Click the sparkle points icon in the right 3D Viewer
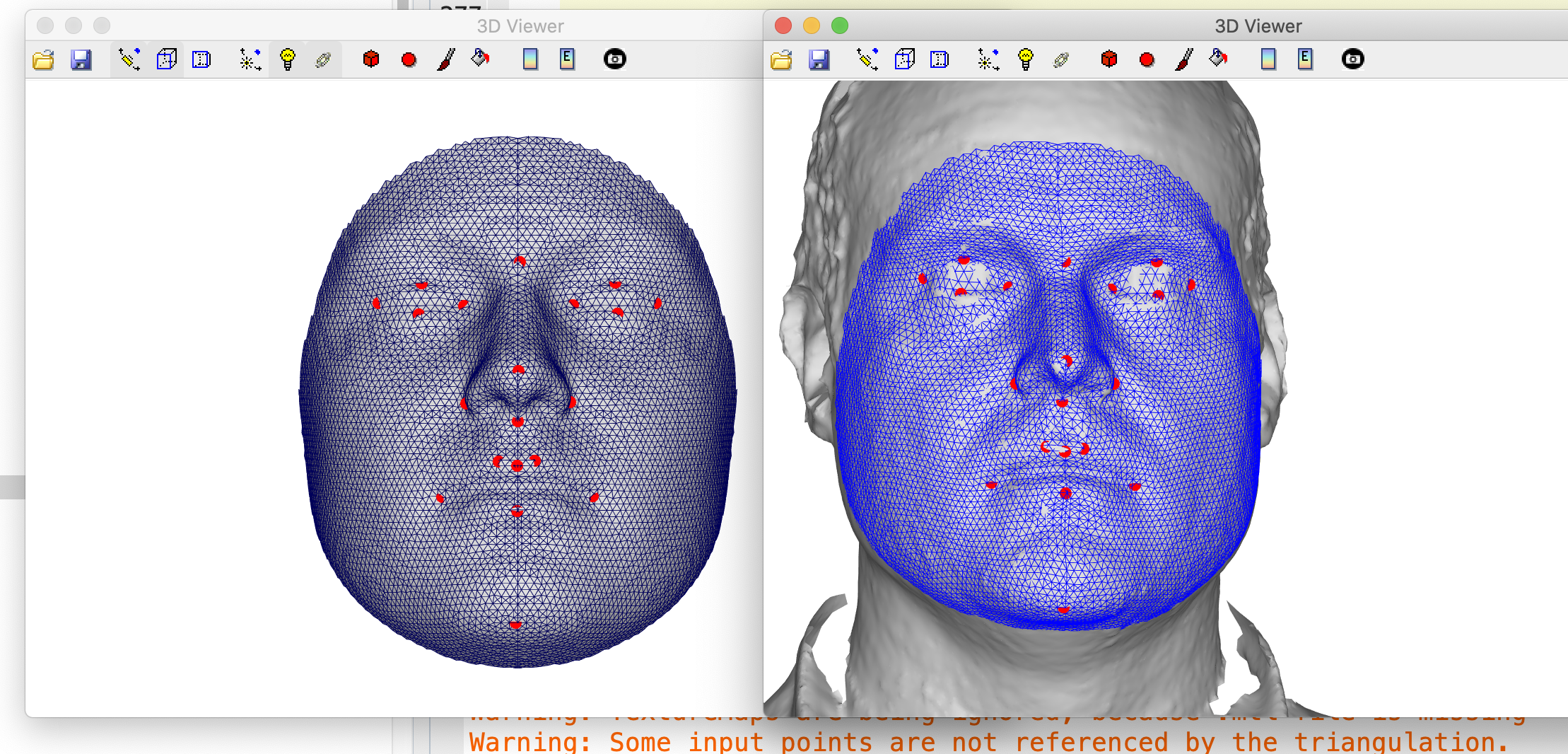This screenshot has height=754, width=1568. coord(988,59)
